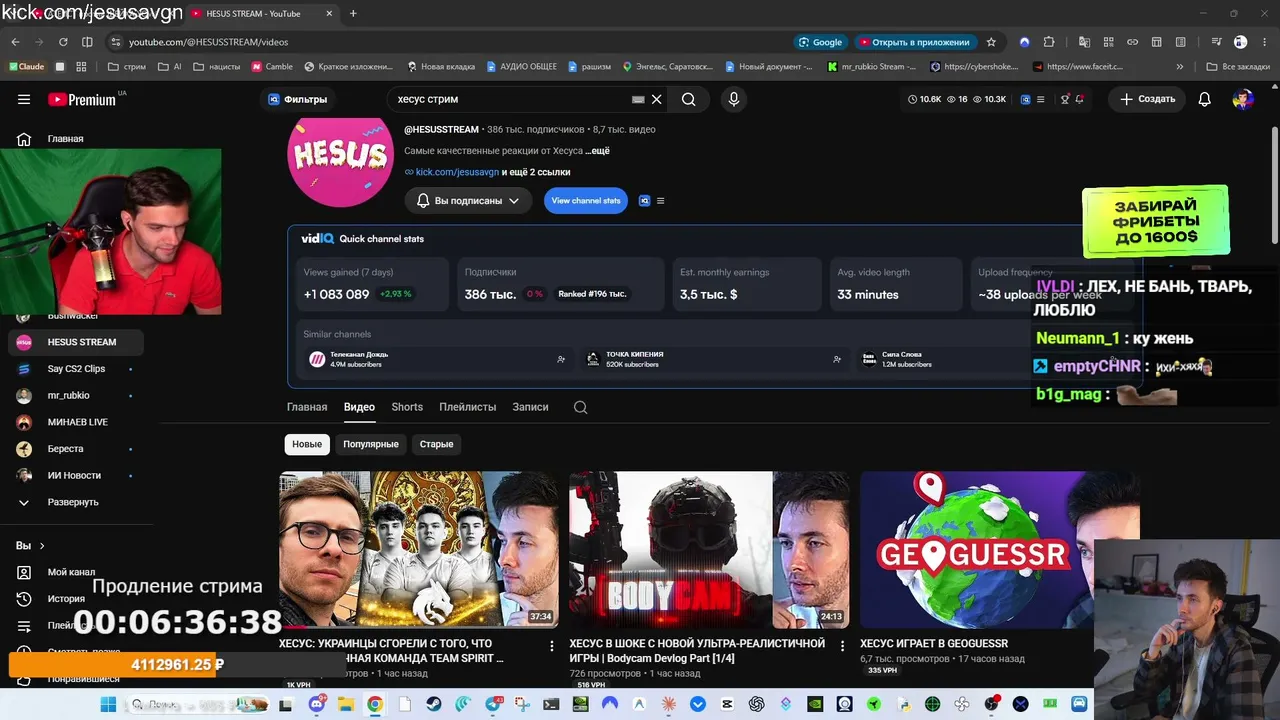This screenshot has height=720, width=1280.
Task: Click "Открыть в приложении" in address bar
Action: click(914, 42)
